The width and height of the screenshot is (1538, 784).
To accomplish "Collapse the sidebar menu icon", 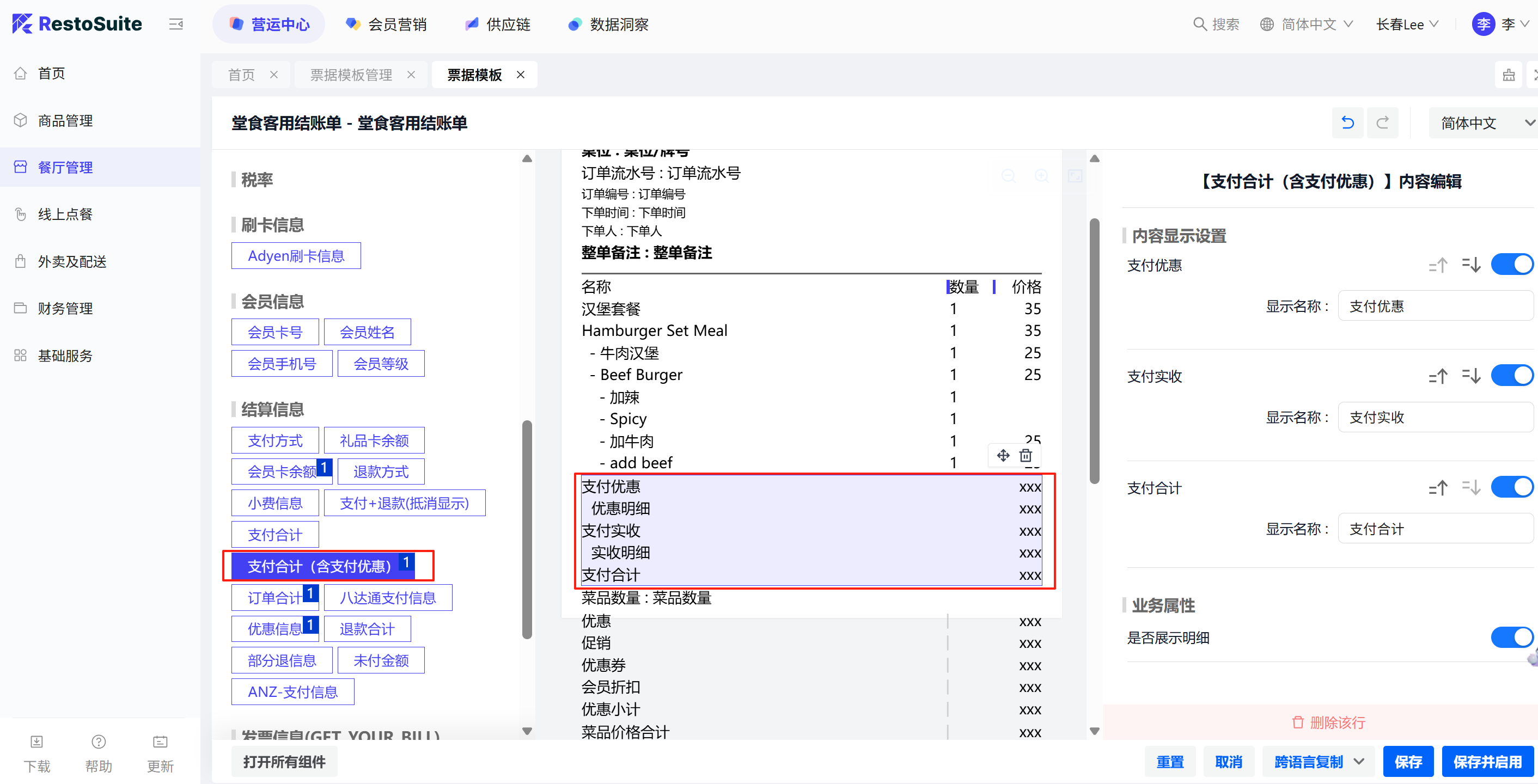I will [175, 24].
